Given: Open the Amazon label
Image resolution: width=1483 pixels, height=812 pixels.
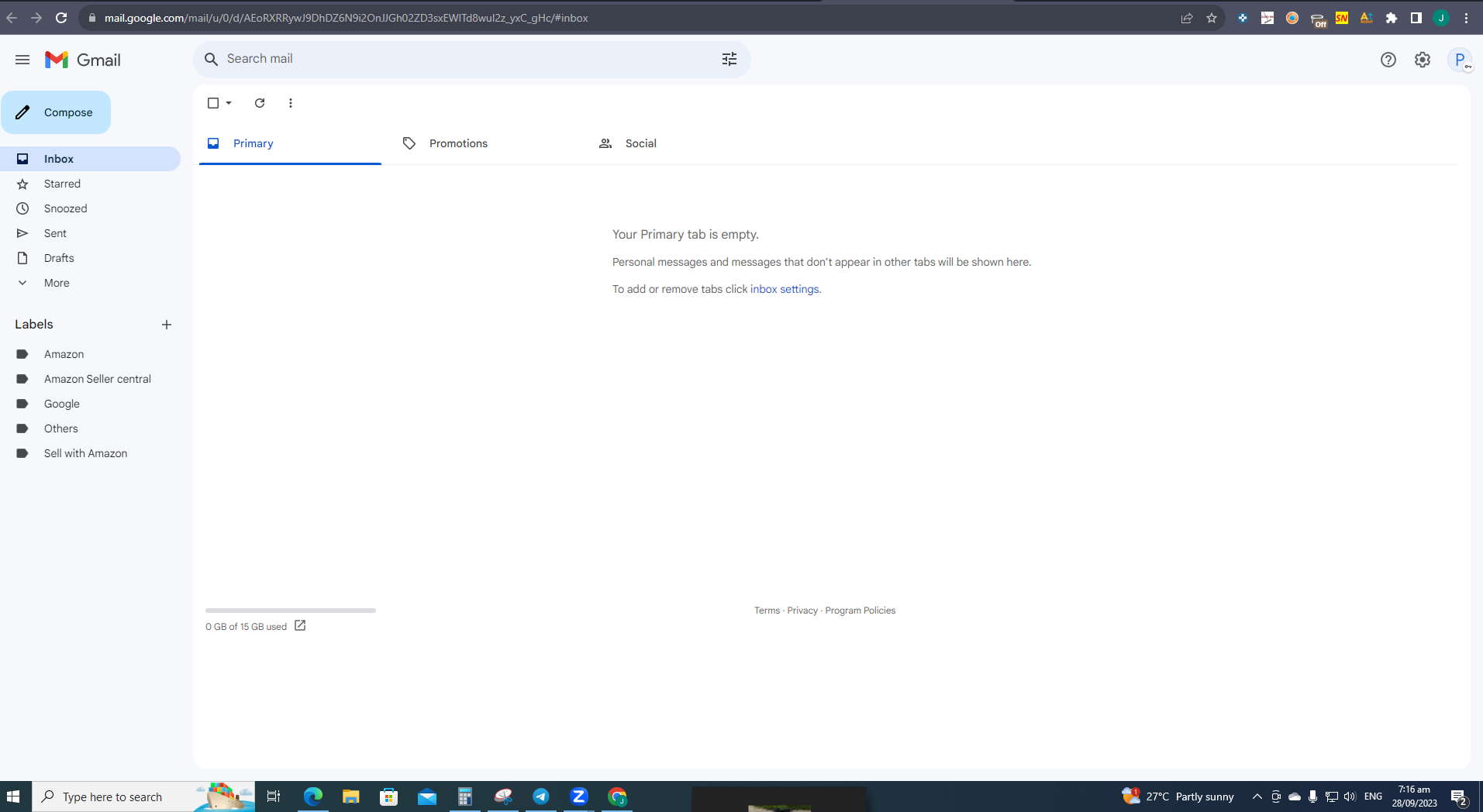Looking at the screenshot, I should 90,354.
